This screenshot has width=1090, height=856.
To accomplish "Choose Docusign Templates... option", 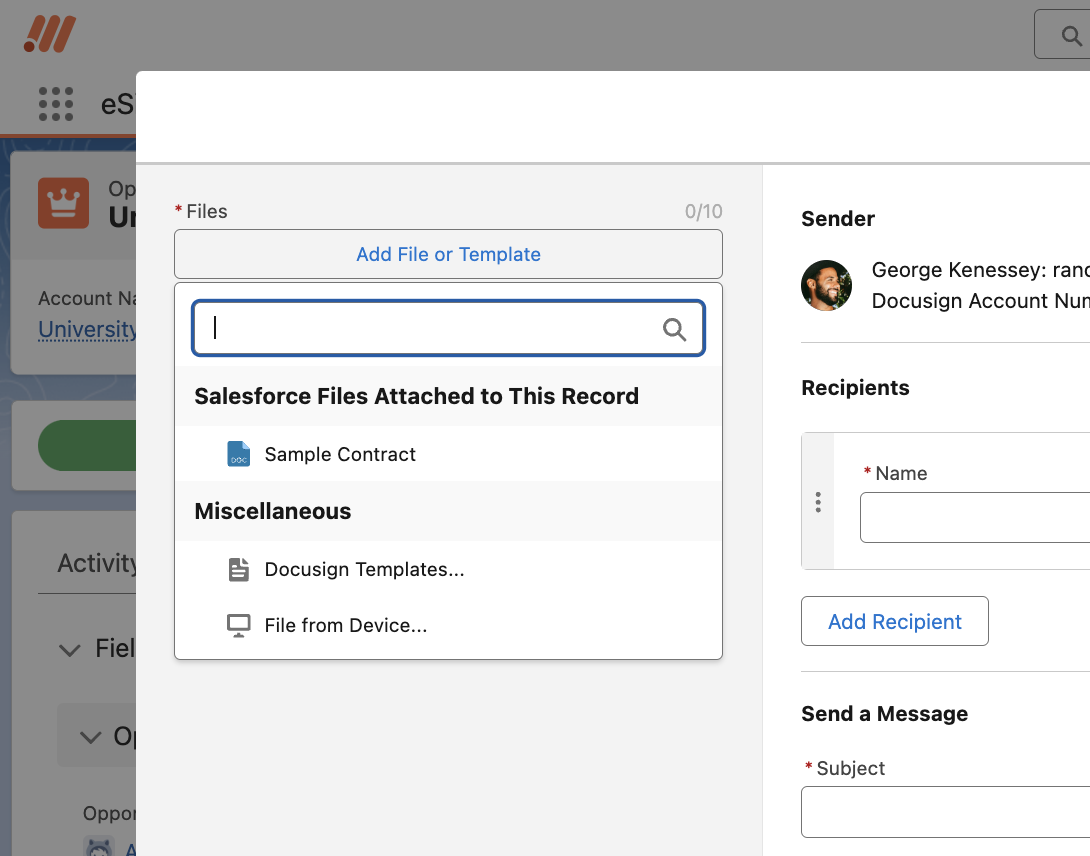I will pyautogui.click(x=448, y=570).
